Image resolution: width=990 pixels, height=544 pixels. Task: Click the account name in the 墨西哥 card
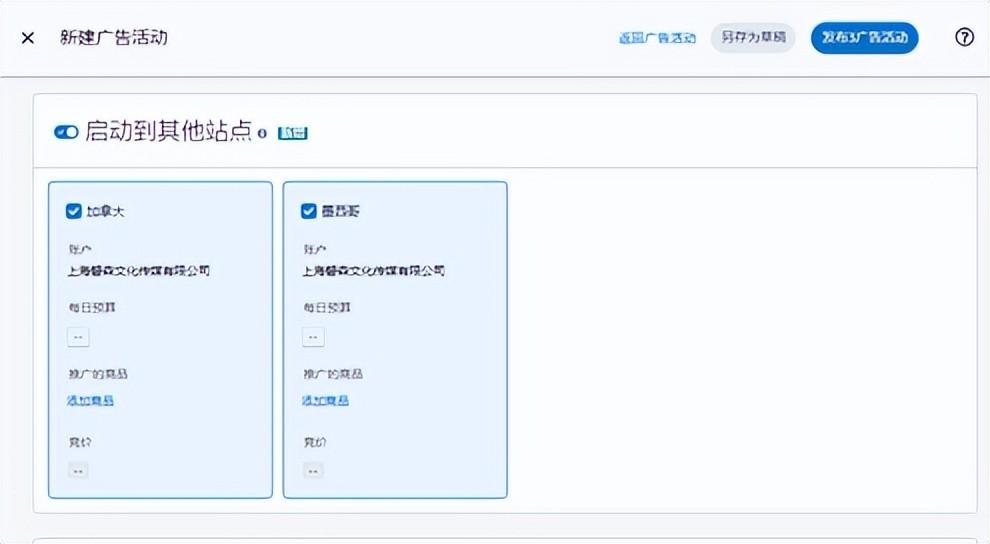click(373, 270)
